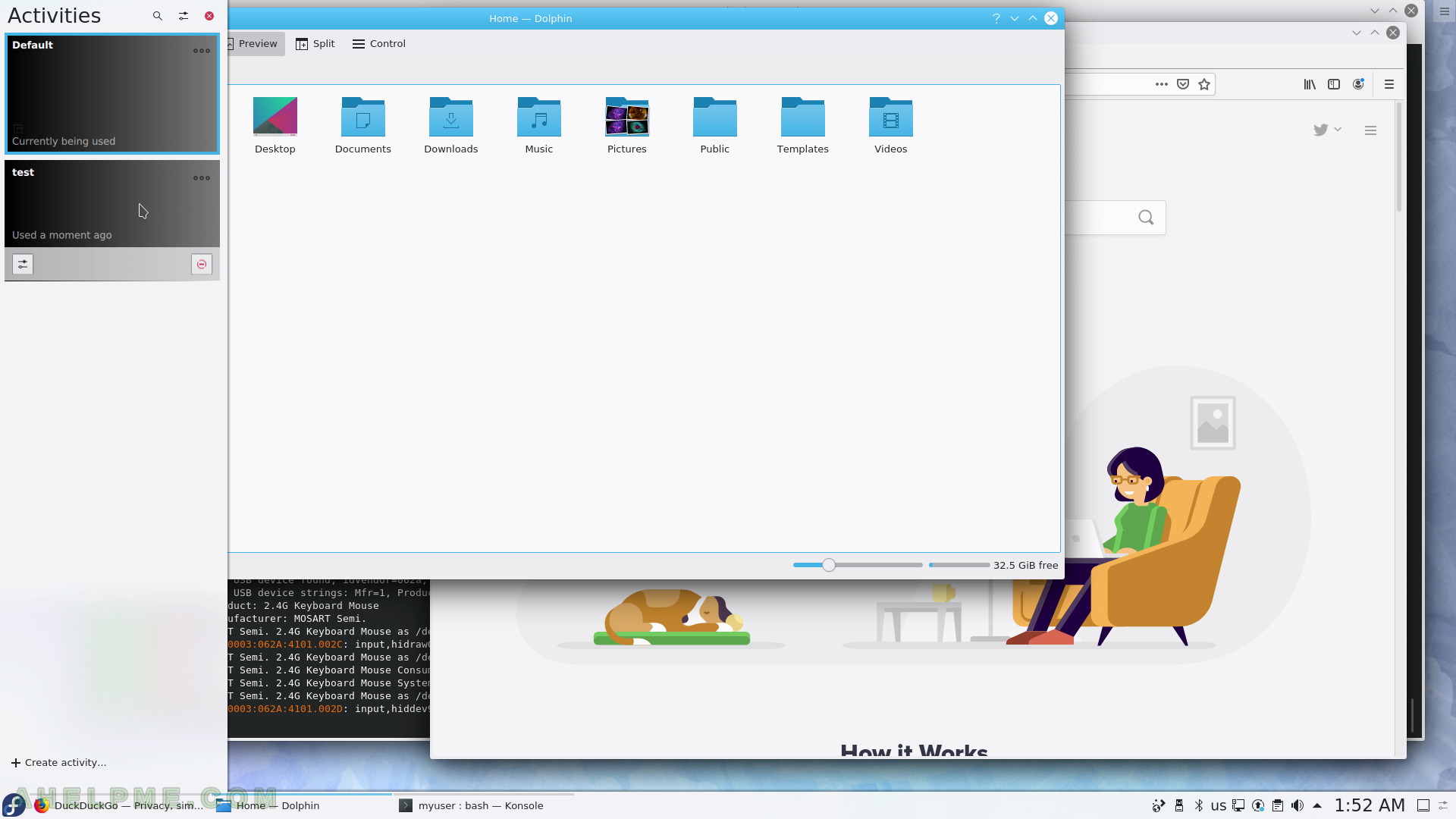Select the Public folder
Screen dimensions: 1456x819
(715, 126)
